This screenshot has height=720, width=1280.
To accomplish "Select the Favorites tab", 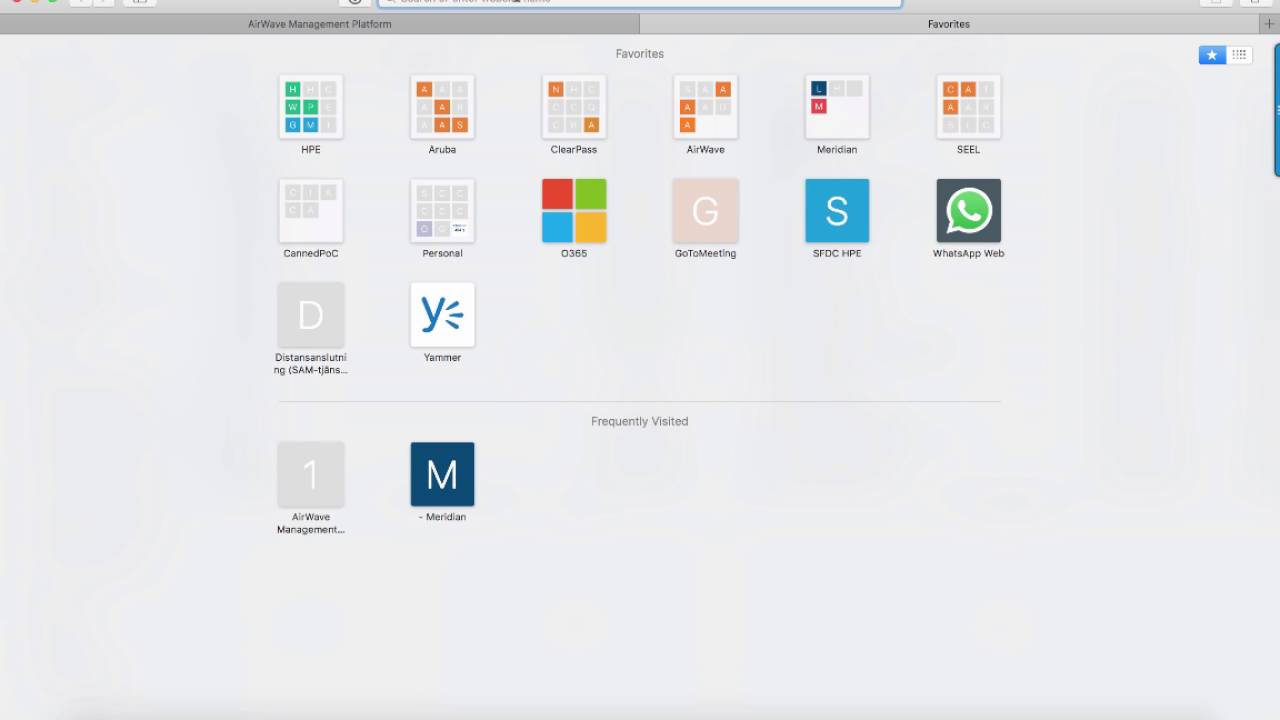I will [949, 24].
